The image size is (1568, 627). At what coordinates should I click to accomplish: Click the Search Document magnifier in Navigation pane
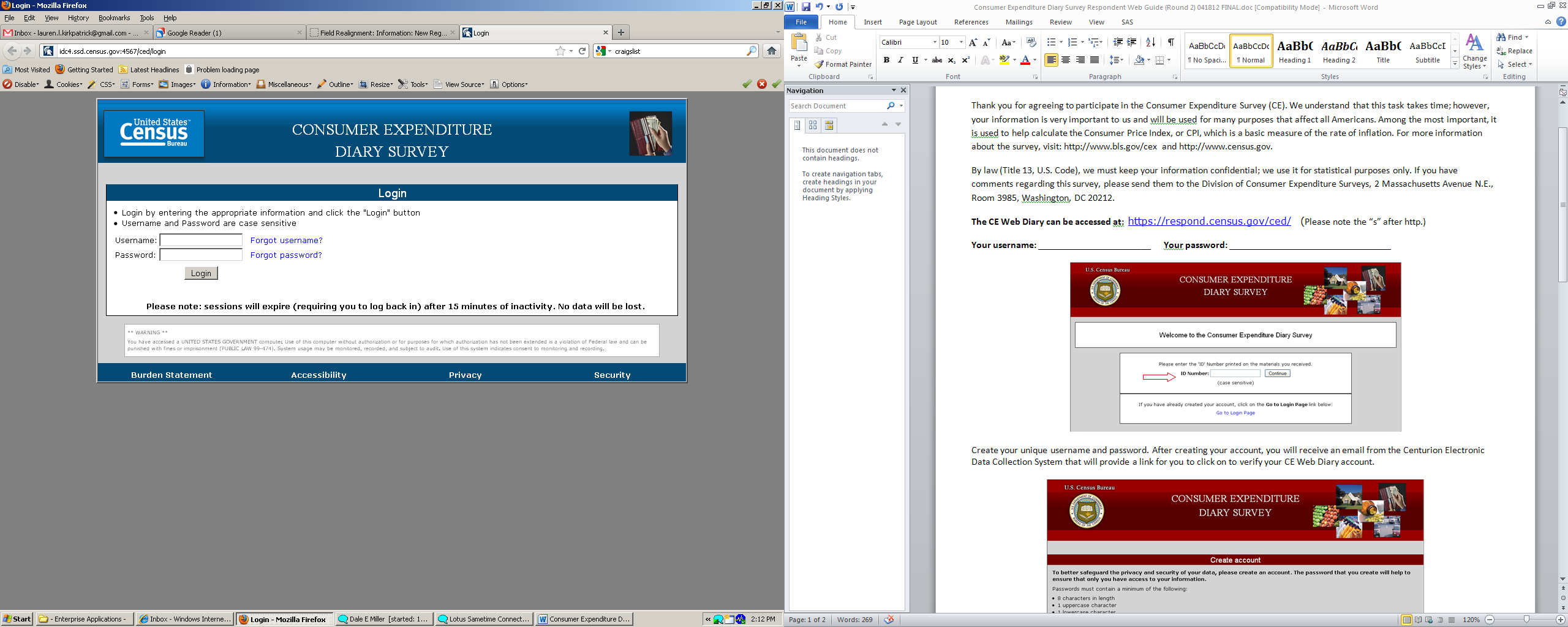coord(891,106)
